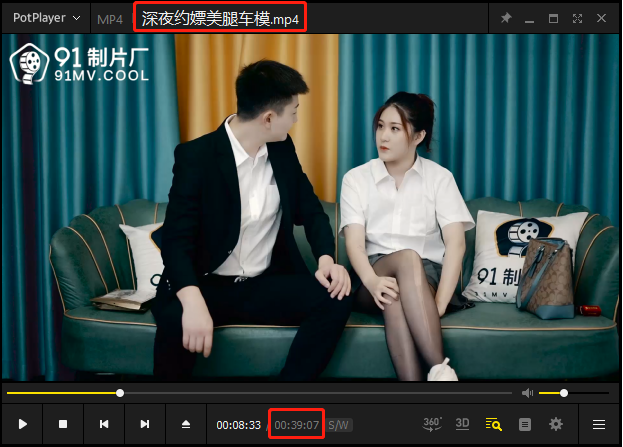The width and height of the screenshot is (623, 447).
Task: Click the volume slider handle
Action: point(564,393)
